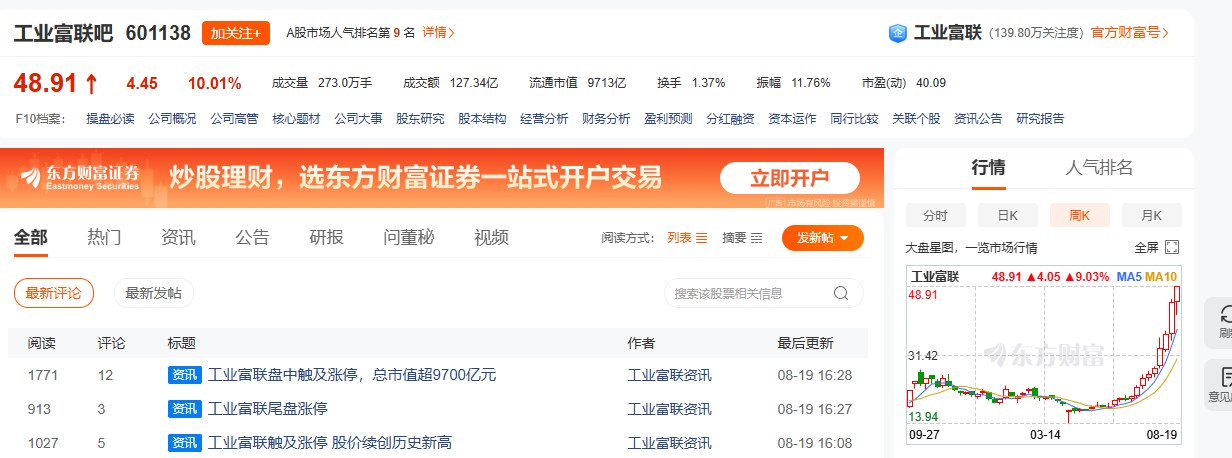The width and height of the screenshot is (1232, 458).
Task: Click the 立即开户 banner button
Action: 790,179
